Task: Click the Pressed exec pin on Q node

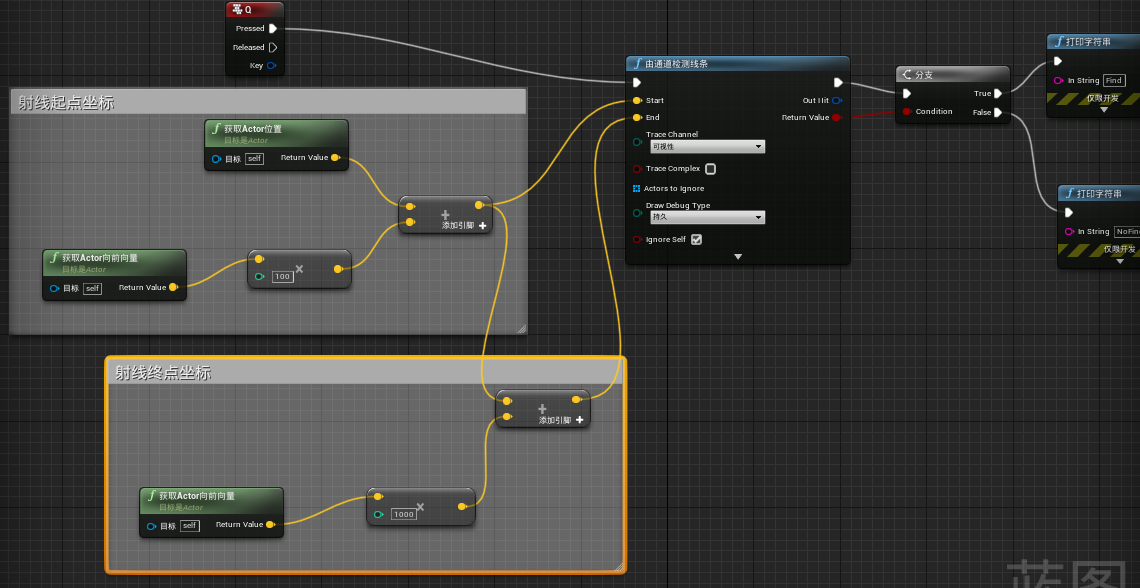Action: click(273, 29)
